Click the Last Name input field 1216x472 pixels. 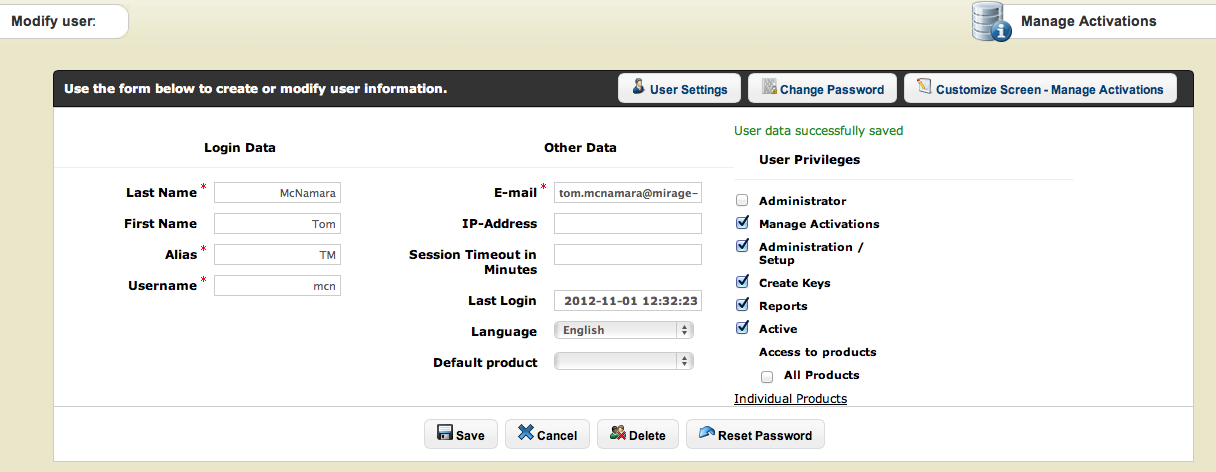[277, 193]
